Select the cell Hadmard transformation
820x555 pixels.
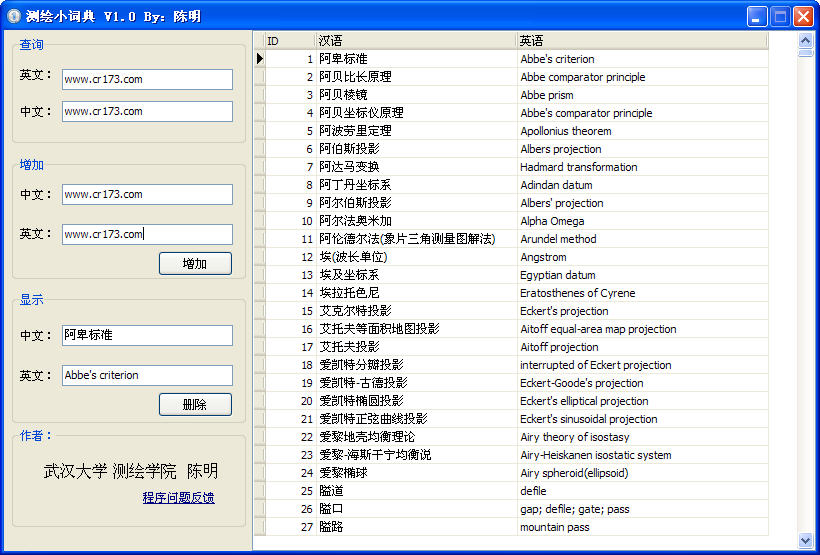coord(643,167)
